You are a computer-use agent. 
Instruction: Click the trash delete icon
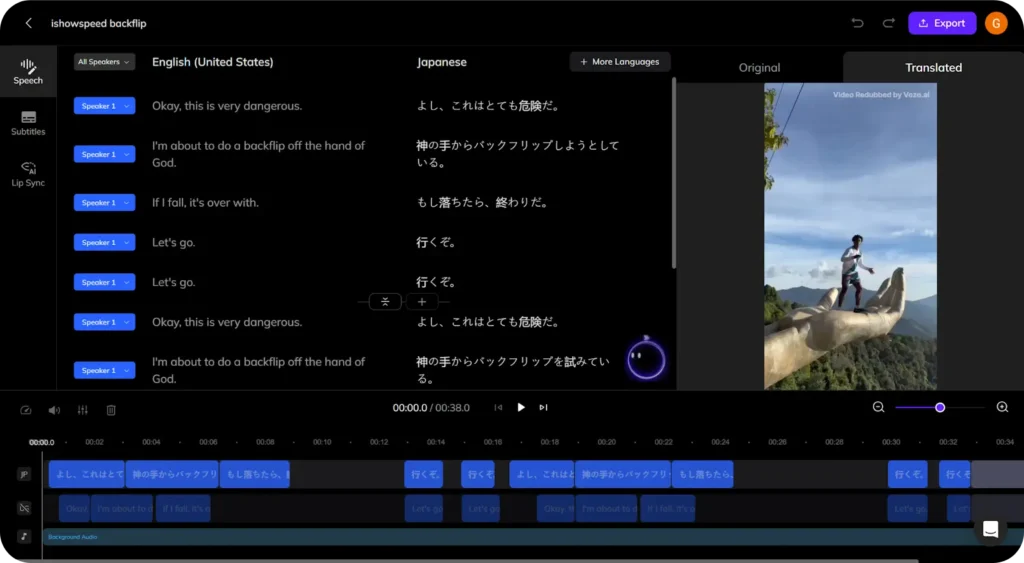(x=111, y=410)
